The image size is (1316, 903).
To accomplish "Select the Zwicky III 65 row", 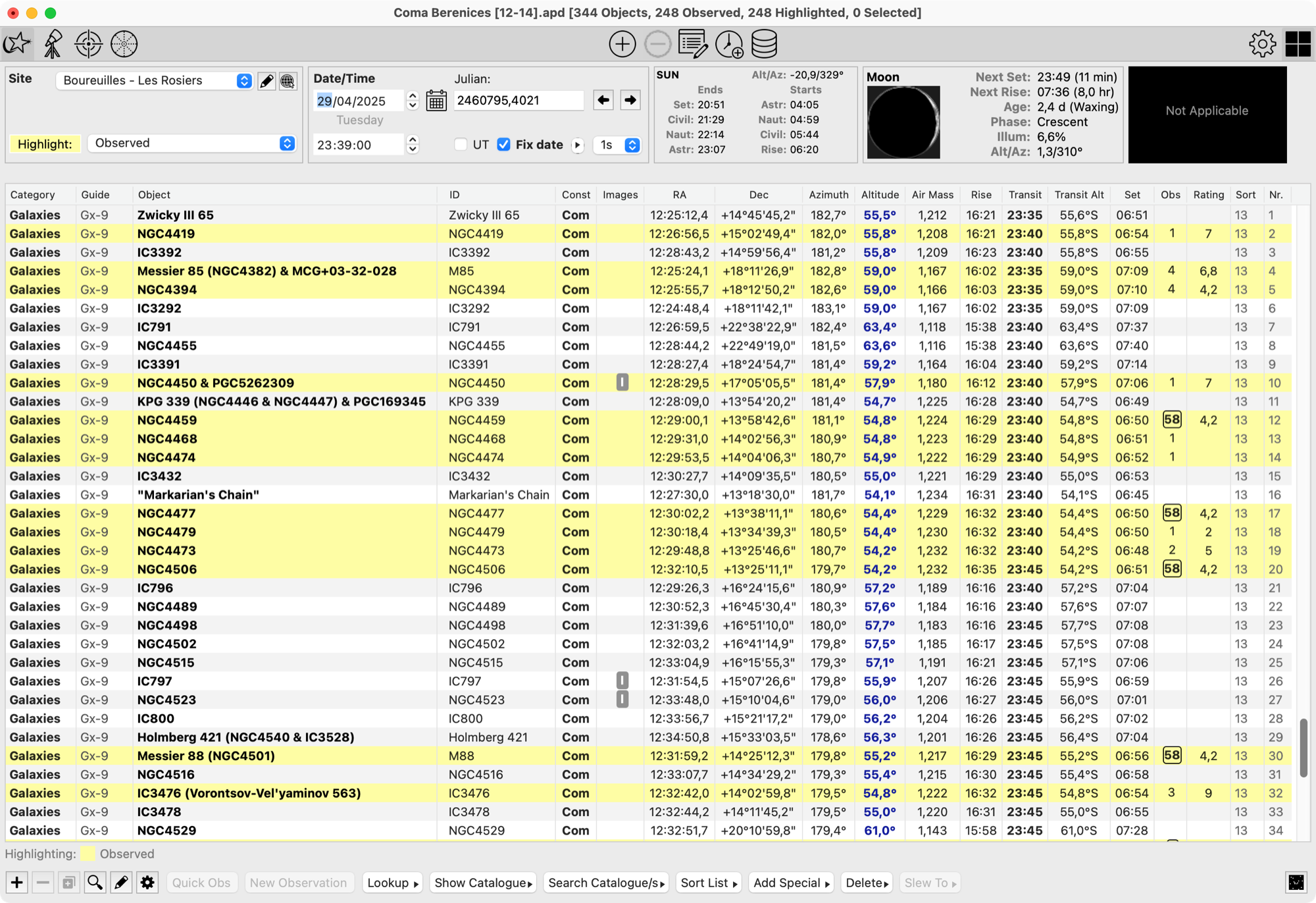I will coord(648,215).
